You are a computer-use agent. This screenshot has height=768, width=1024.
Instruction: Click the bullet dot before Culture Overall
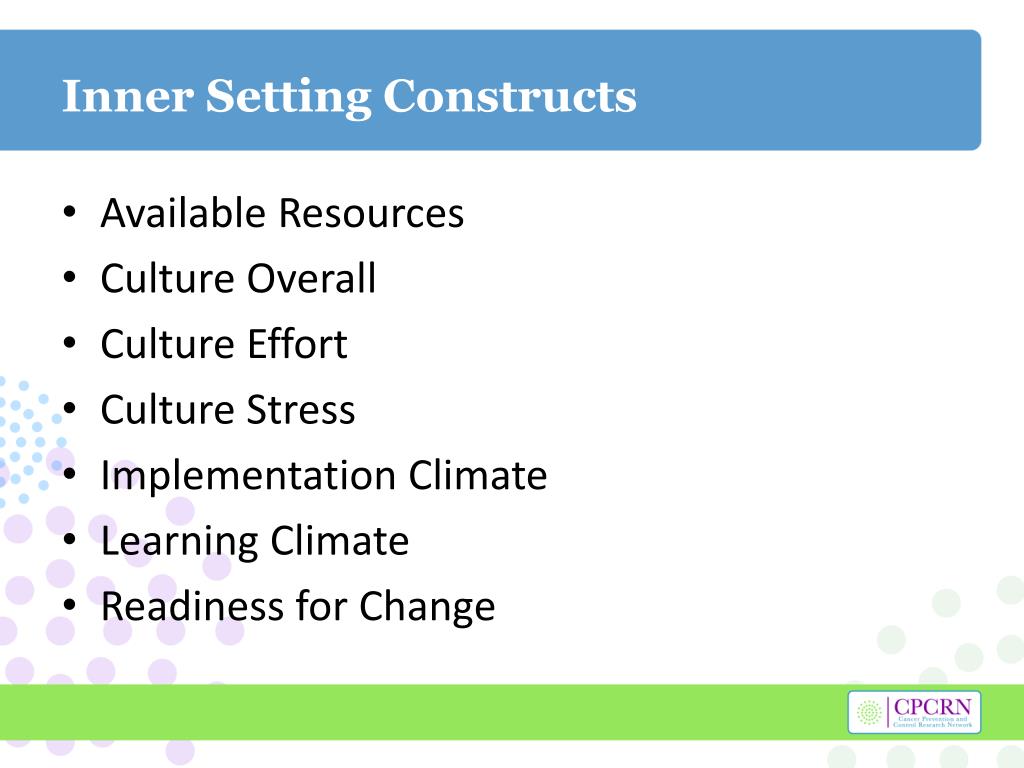tap(70, 278)
